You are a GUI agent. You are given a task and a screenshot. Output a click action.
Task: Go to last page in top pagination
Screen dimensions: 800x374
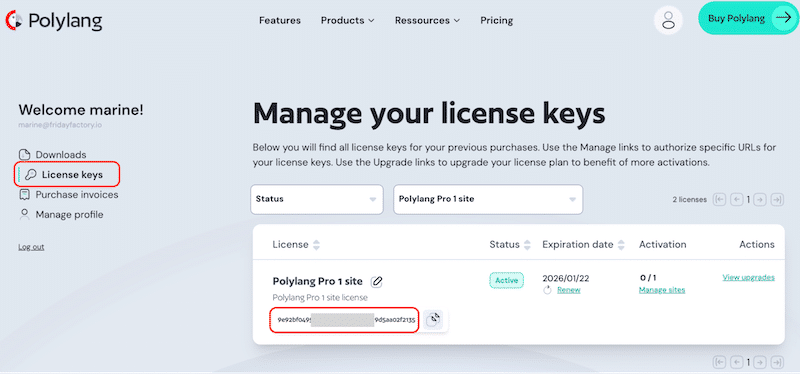click(777, 200)
